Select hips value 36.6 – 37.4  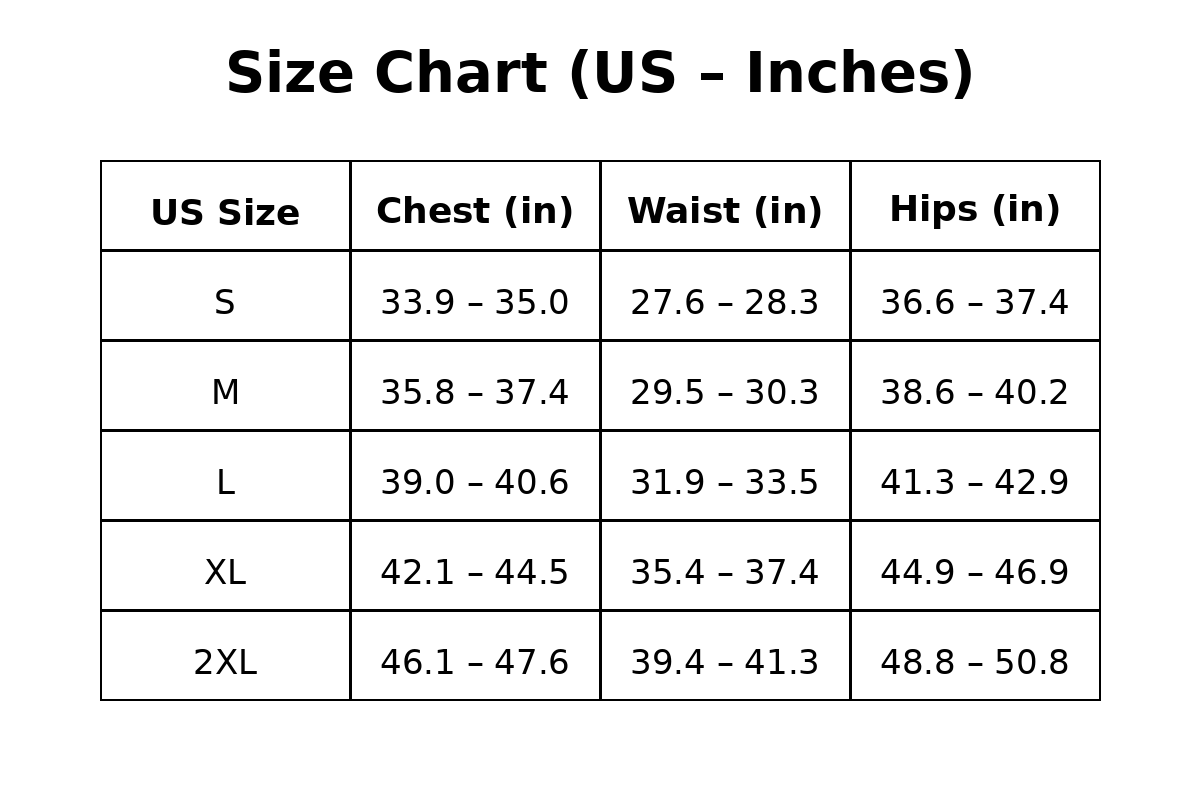975,303
